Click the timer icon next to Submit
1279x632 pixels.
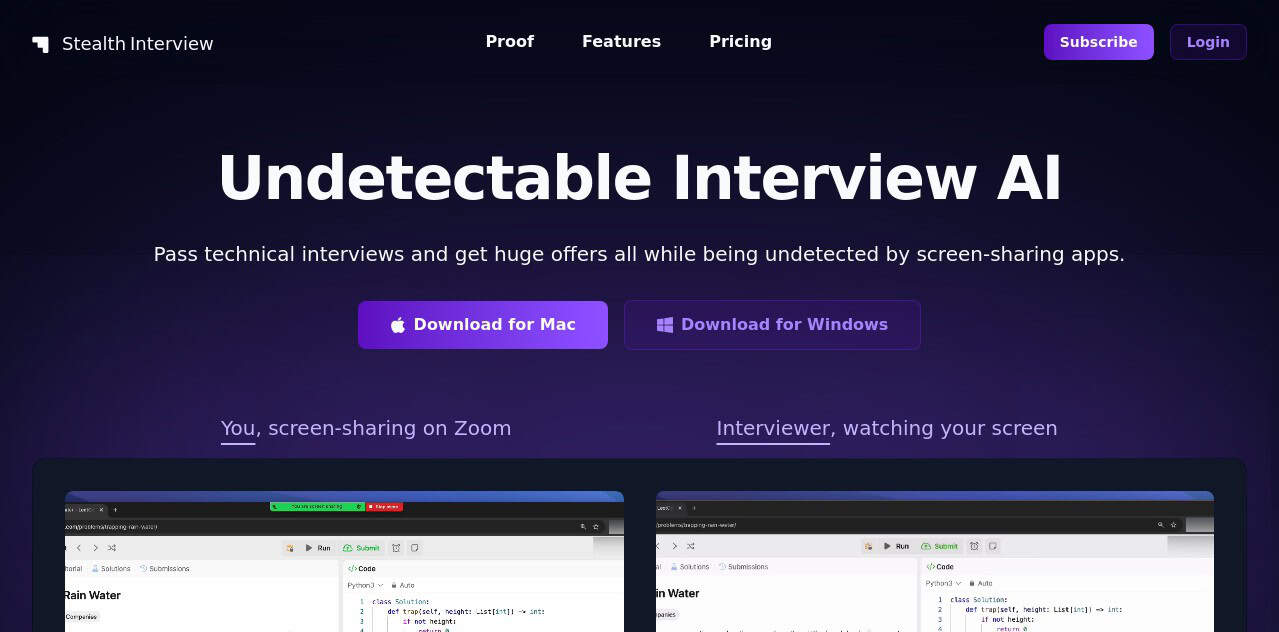tap(395, 547)
